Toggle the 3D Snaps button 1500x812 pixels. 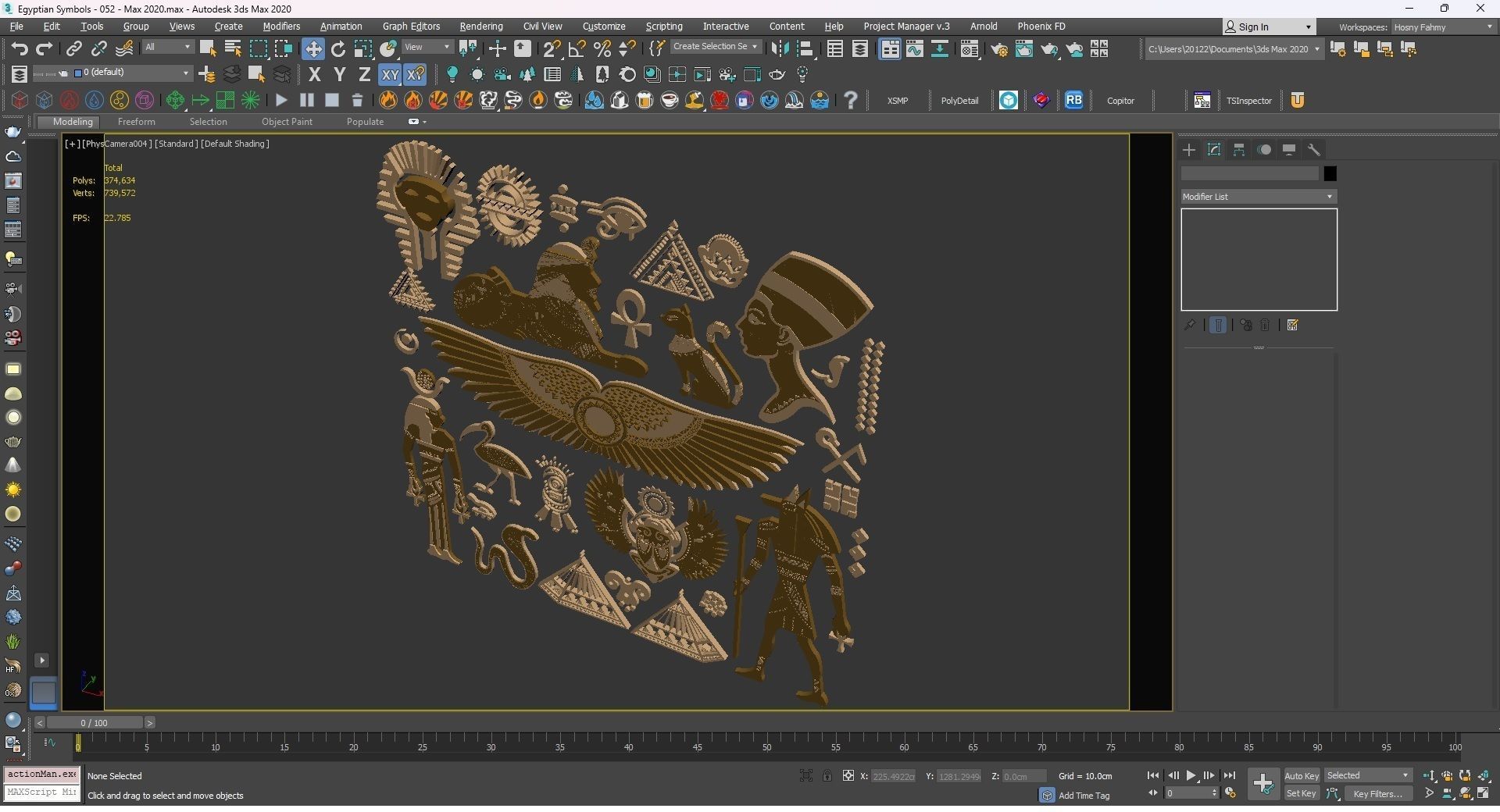point(552,48)
